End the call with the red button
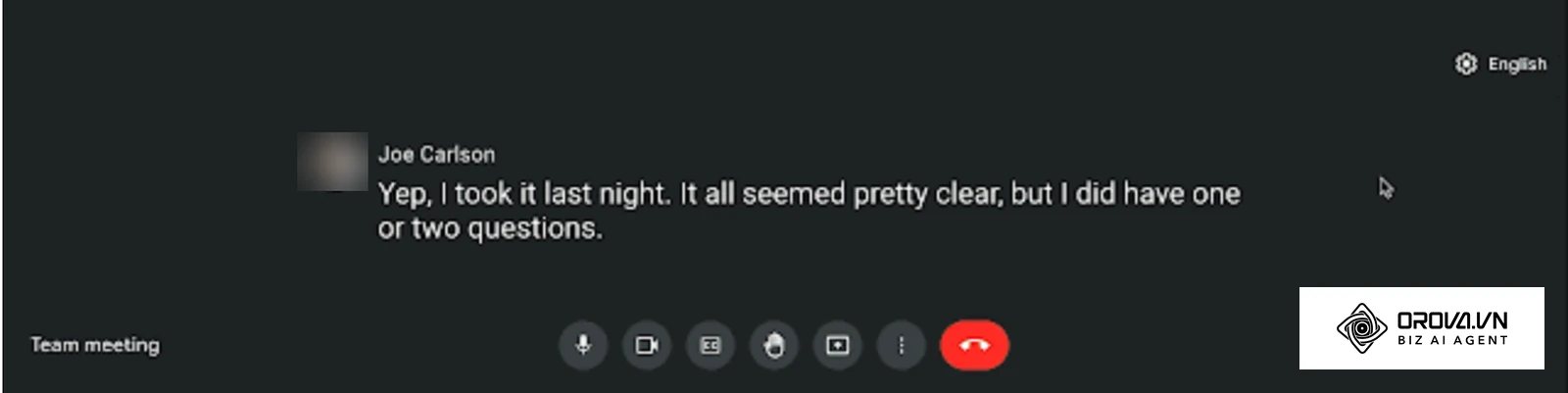The height and width of the screenshot is (393, 1568). click(974, 345)
